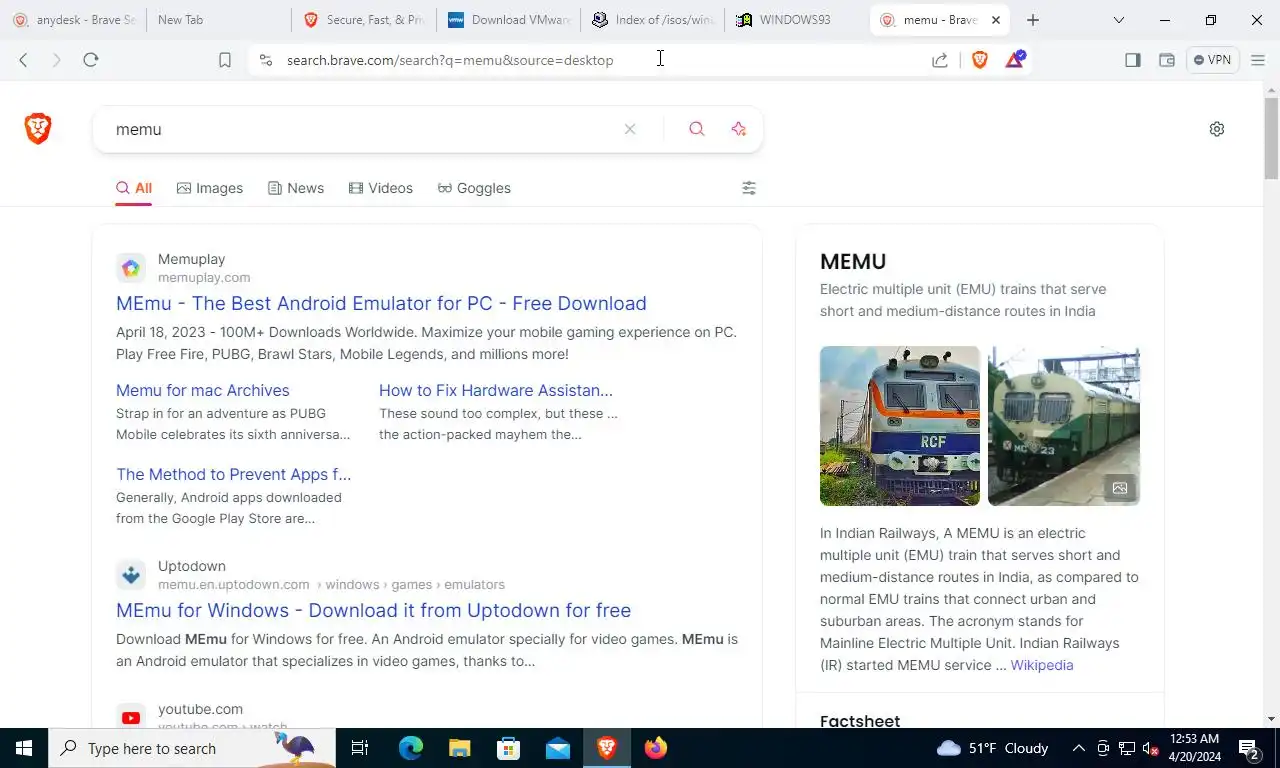The height and width of the screenshot is (768, 1280).
Task: Open MEmu for Windows Uptodown result
Action: [x=373, y=610]
